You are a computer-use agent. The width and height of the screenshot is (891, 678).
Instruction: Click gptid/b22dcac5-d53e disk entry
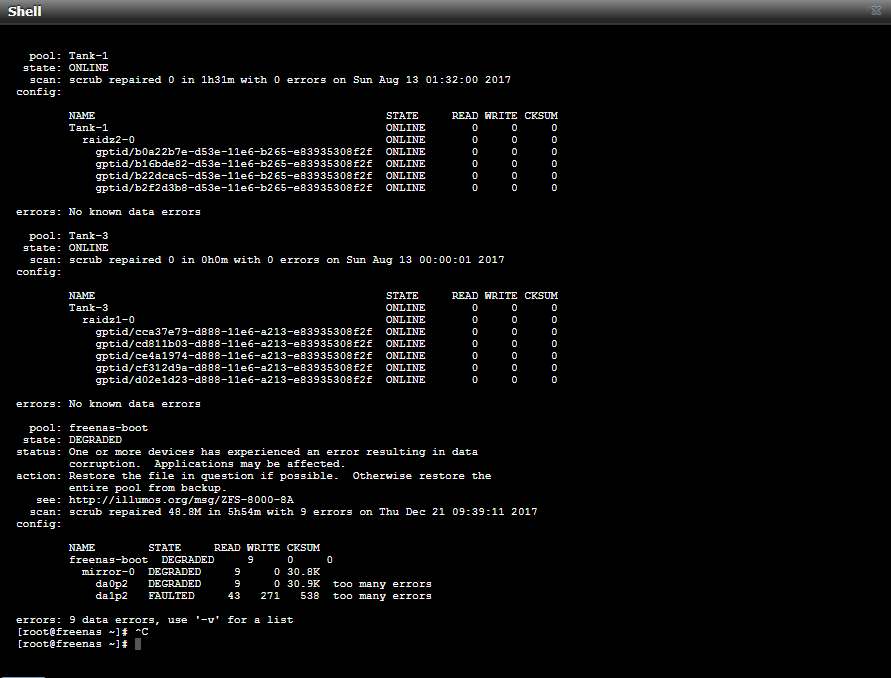pos(234,176)
